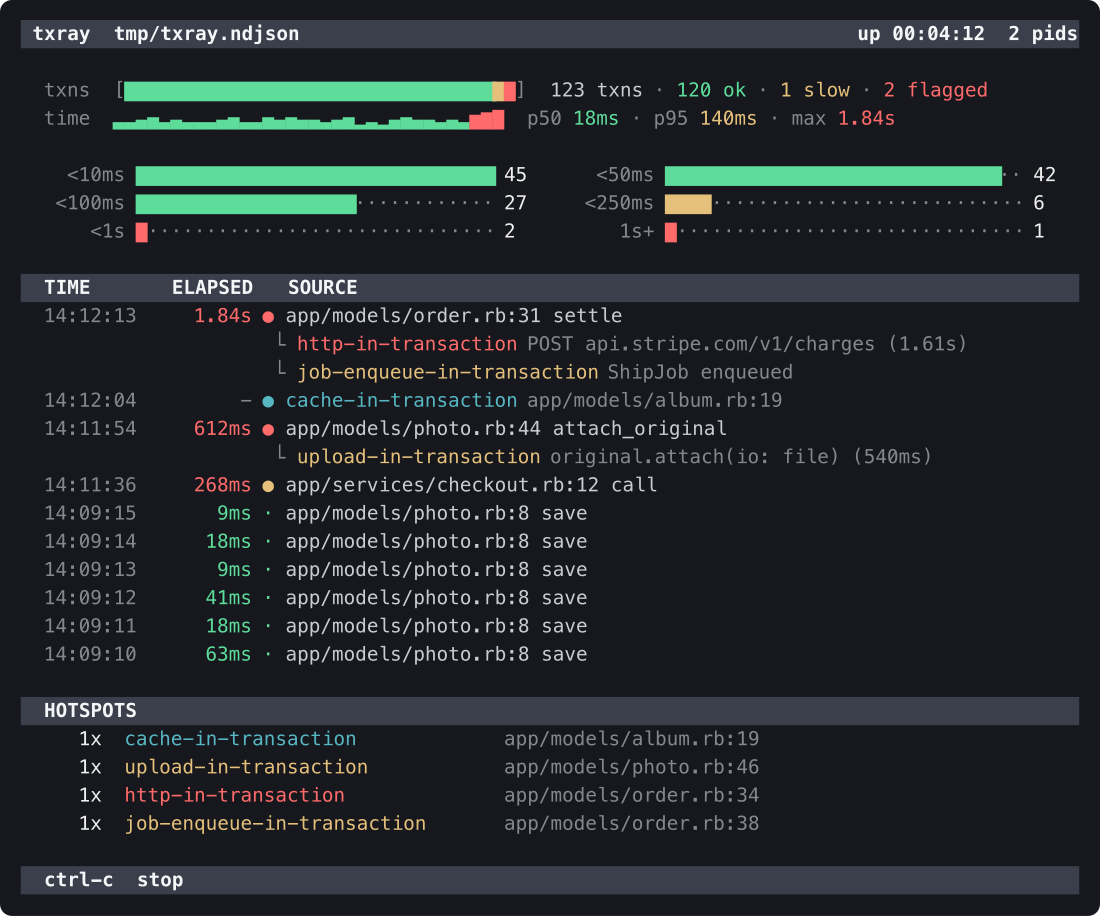Click the <50ms histogram bar
Viewport: 1100px width, 916px height.
(833, 176)
